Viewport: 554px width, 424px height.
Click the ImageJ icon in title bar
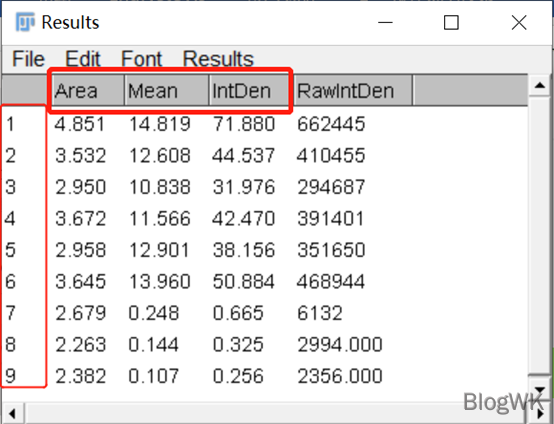click(x=25, y=22)
